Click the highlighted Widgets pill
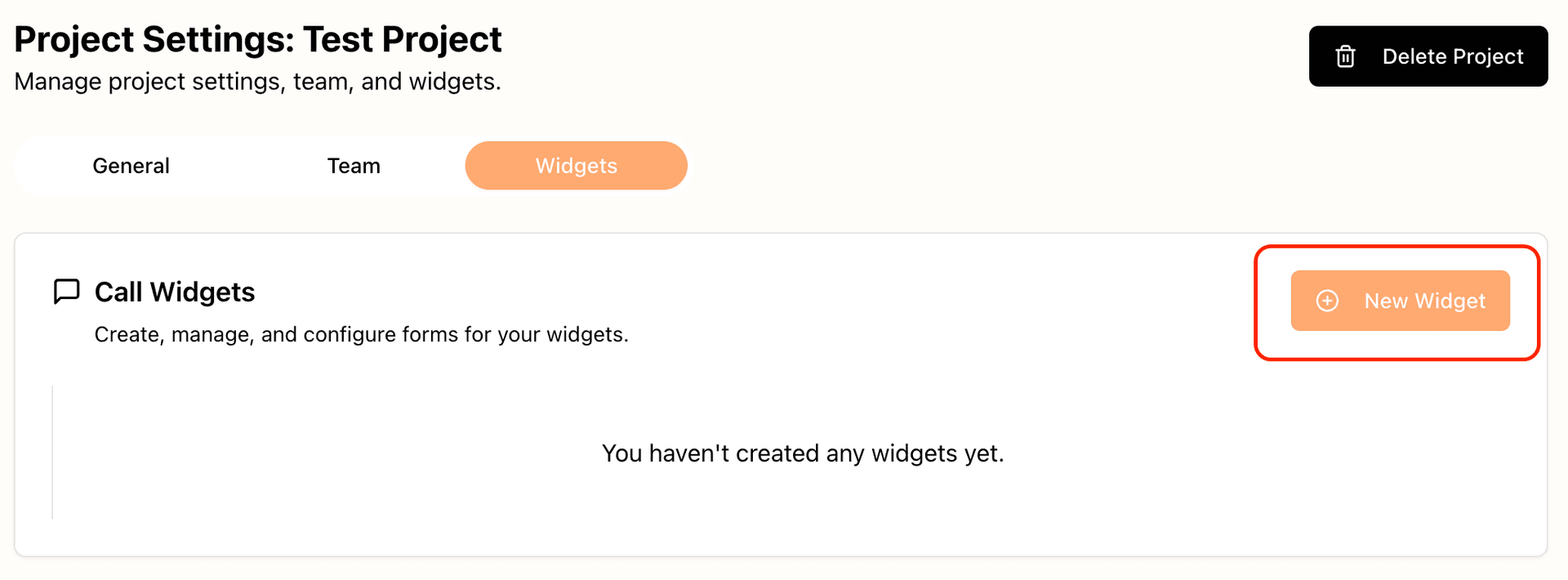1568x580 pixels. 576,165
